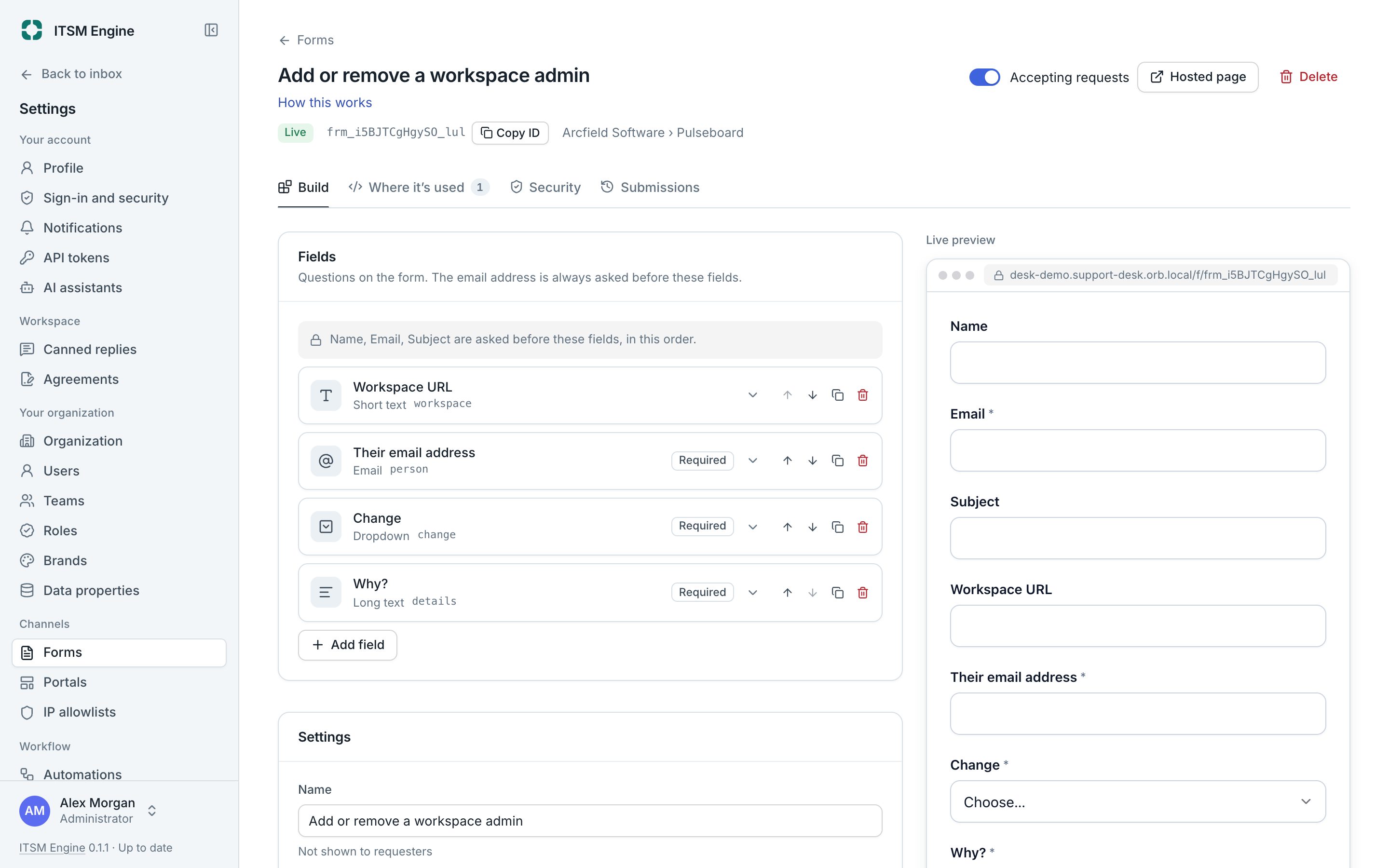Open the How this works link

(325, 103)
